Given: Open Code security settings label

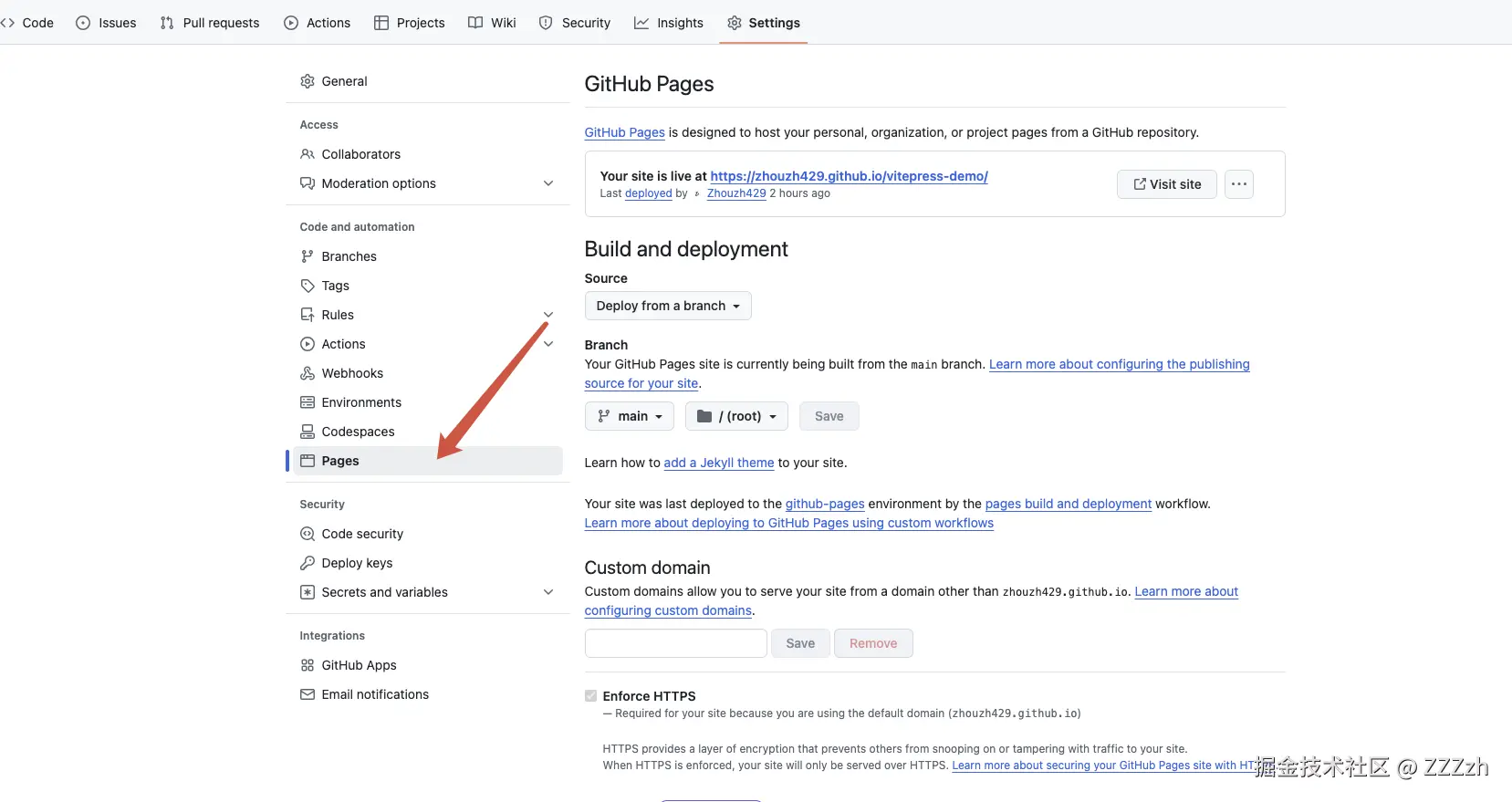Looking at the screenshot, I should tap(362, 534).
